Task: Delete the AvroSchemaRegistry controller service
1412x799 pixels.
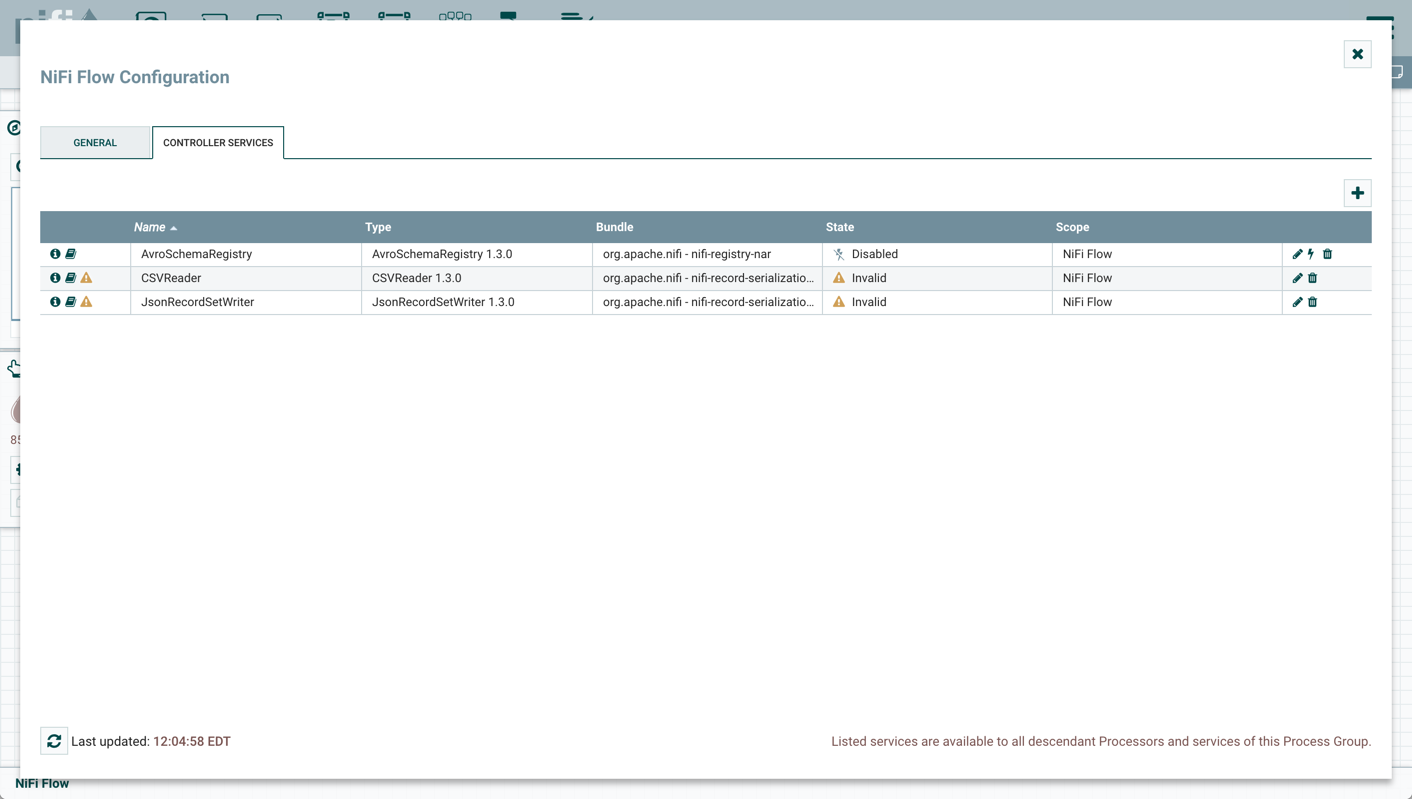Action: (x=1327, y=254)
